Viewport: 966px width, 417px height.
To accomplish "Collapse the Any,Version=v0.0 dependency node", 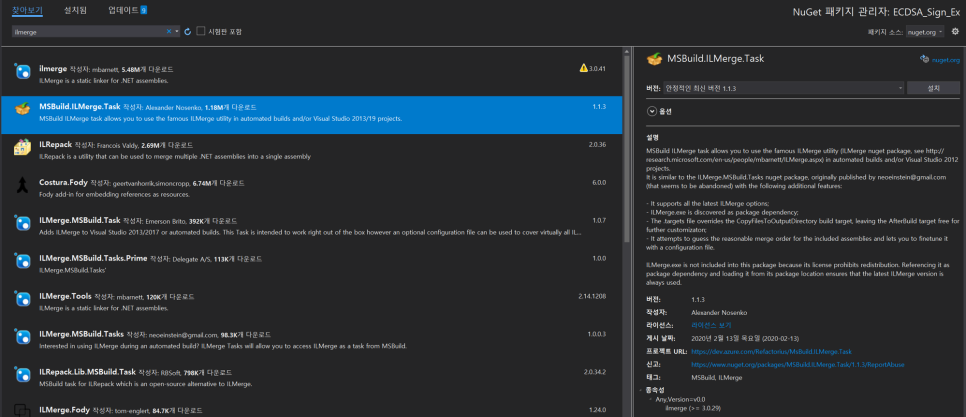I will (651, 399).
